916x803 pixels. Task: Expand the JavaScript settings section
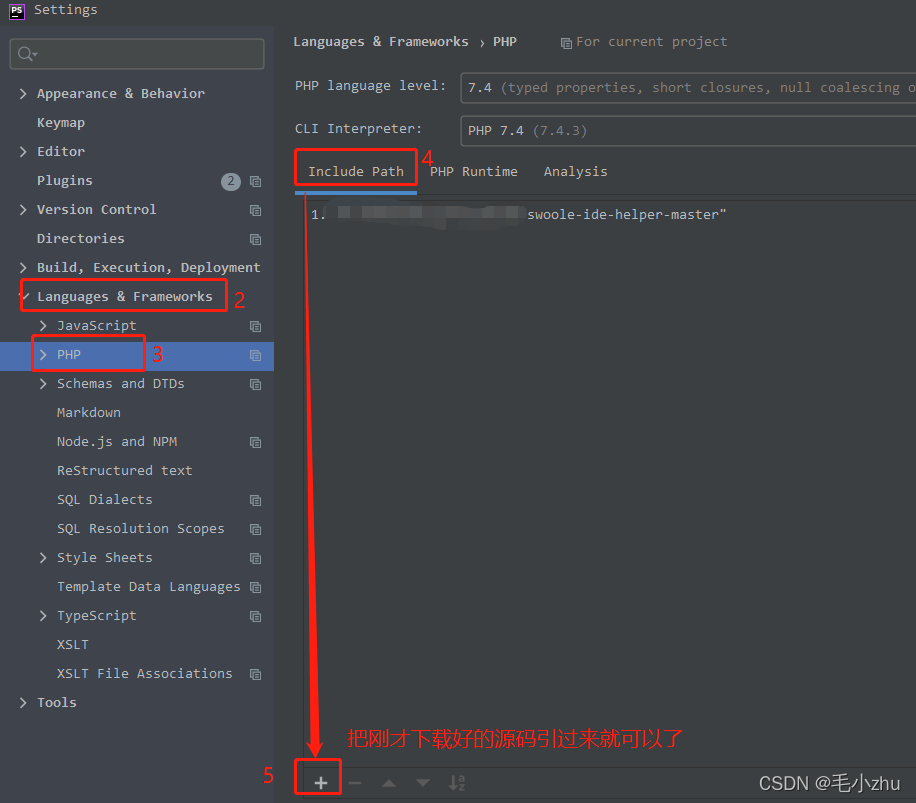pyautogui.click(x=43, y=325)
